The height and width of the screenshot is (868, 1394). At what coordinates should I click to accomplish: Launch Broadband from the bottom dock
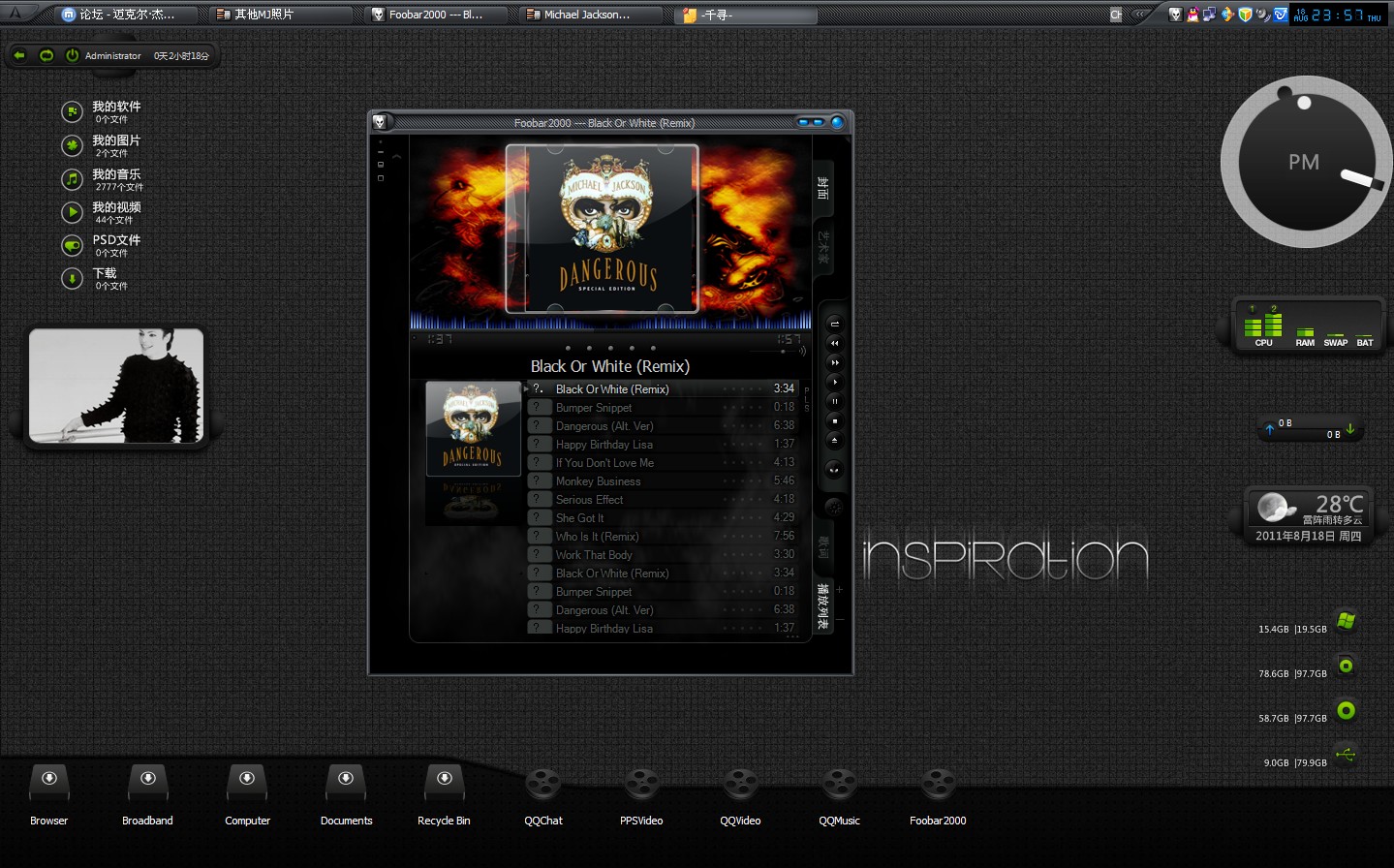click(148, 794)
